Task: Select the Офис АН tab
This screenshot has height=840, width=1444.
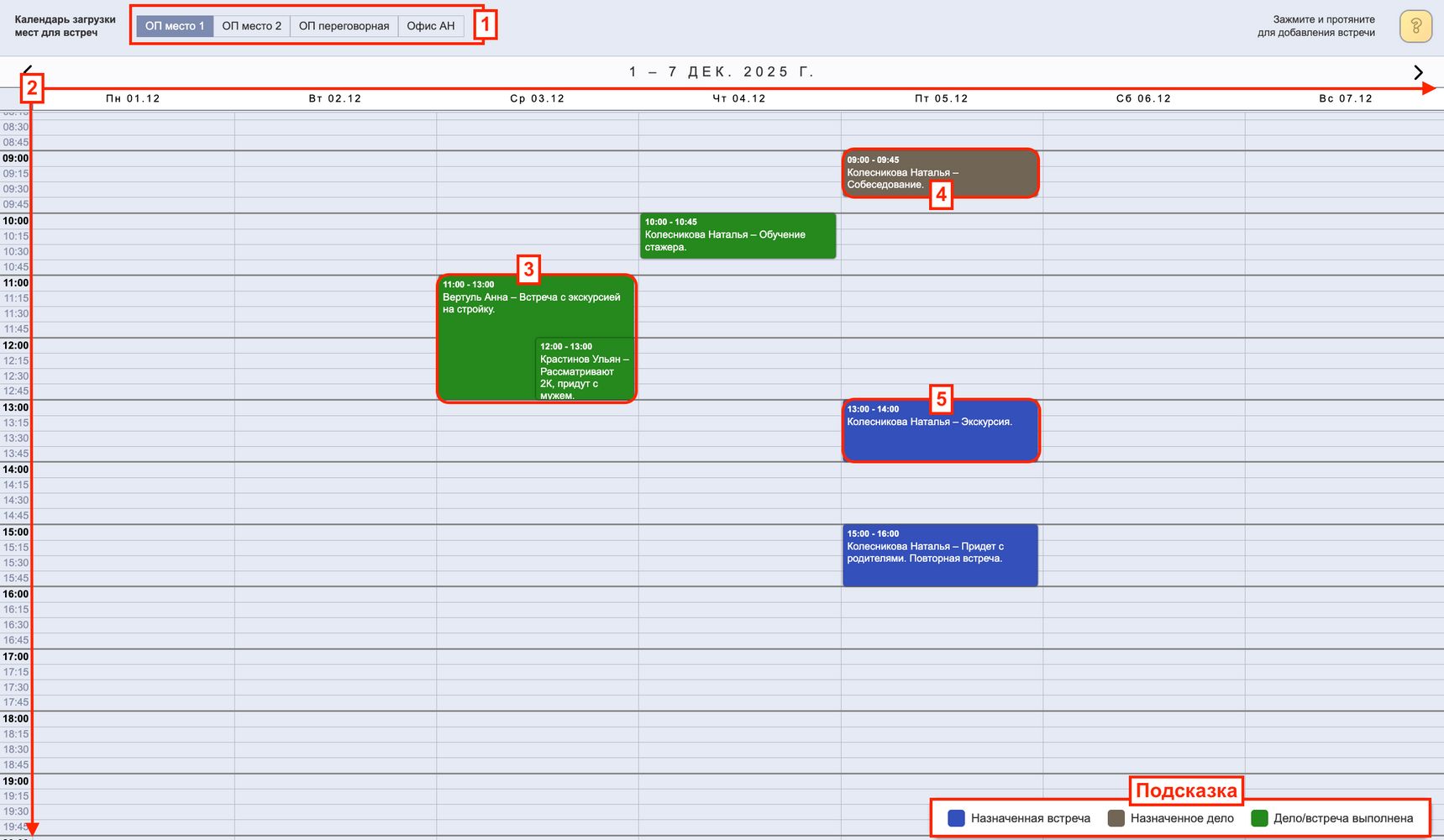Action: [431, 26]
